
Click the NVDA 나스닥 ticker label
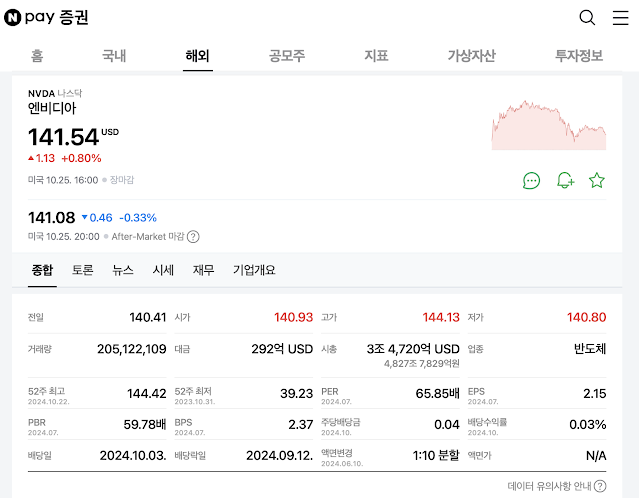[x=55, y=93]
